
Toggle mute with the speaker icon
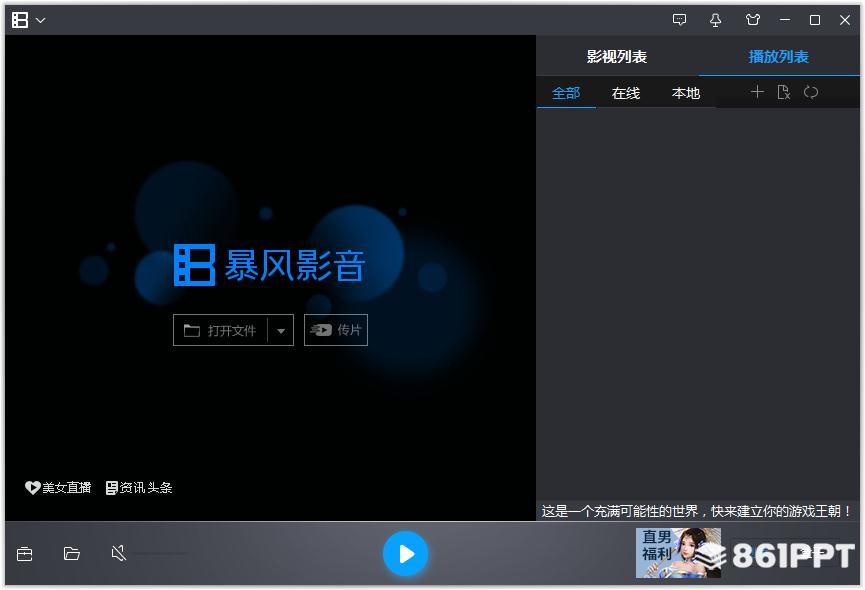pyautogui.click(x=119, y=553)
